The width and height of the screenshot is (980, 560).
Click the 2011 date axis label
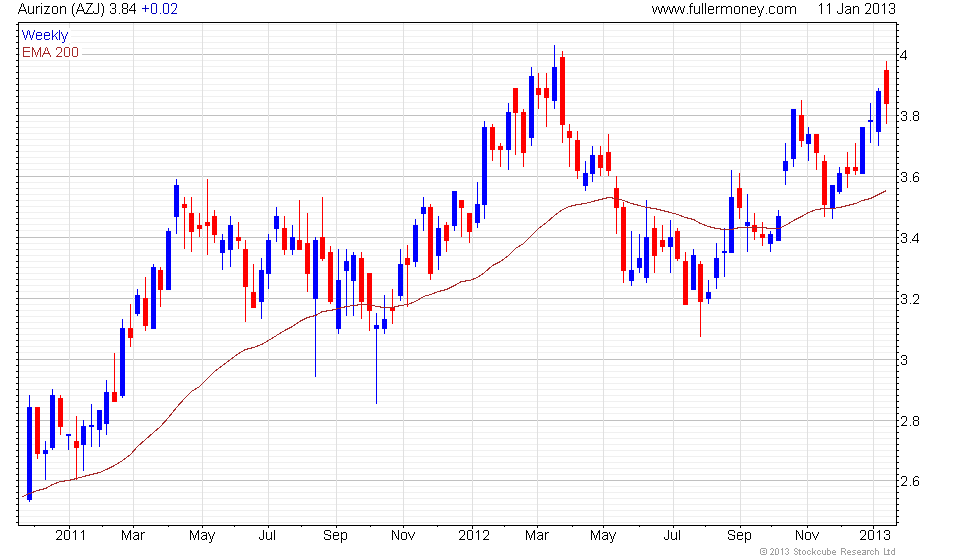pos(70,536)
